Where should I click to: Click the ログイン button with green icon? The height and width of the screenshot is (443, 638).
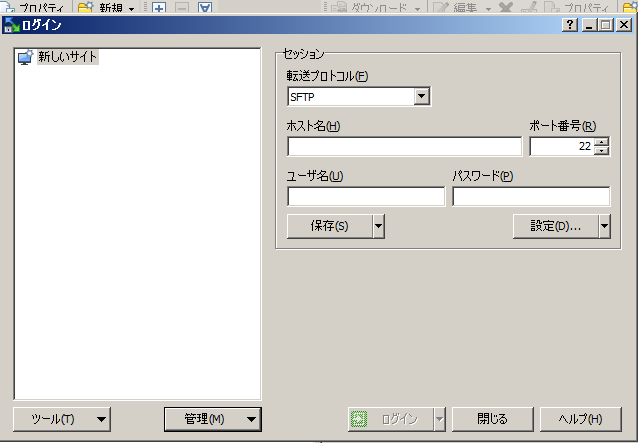391,419
